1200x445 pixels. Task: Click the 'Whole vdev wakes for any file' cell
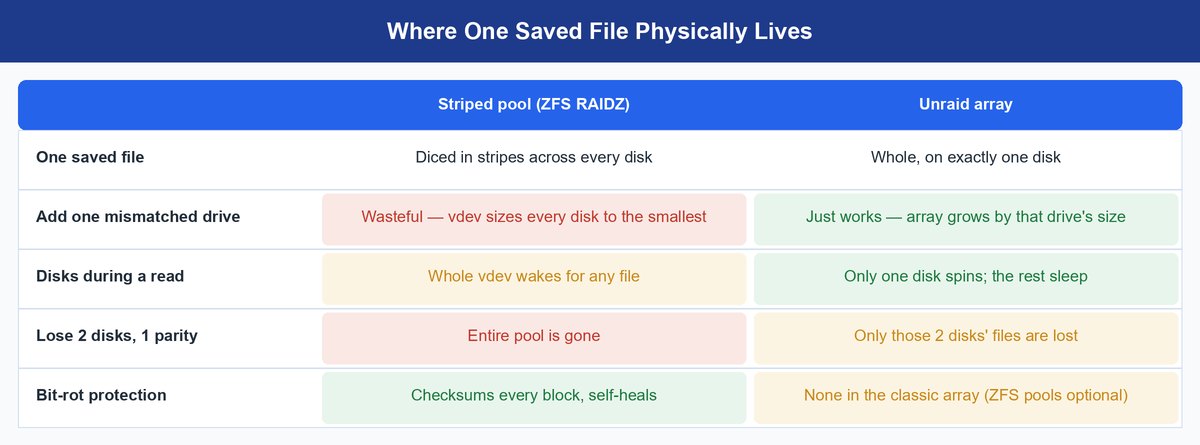[x=534, y=278]
